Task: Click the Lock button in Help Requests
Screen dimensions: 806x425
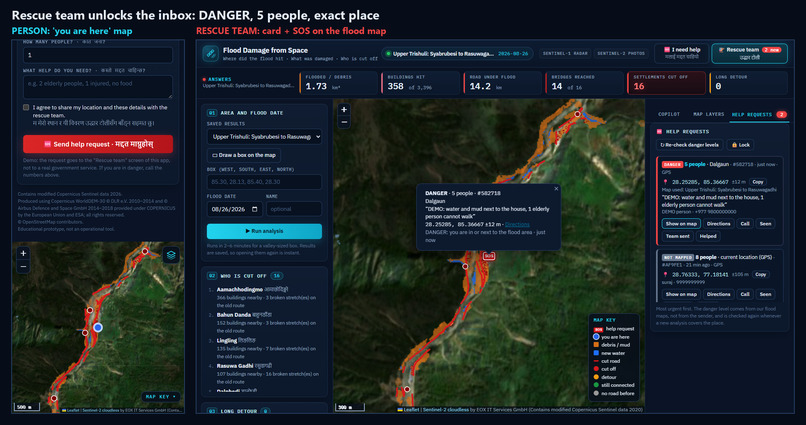Action: click(x=741, y=145)
